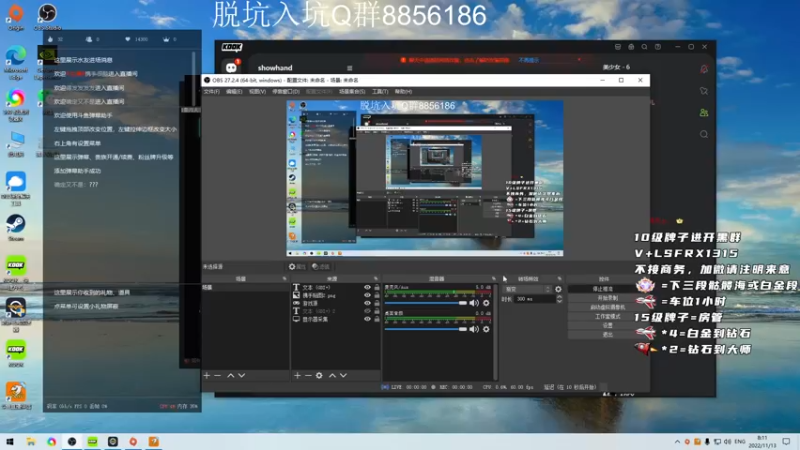Open KOOK pinned messages icon
800x450 pixels.
(x=704, y=91)
